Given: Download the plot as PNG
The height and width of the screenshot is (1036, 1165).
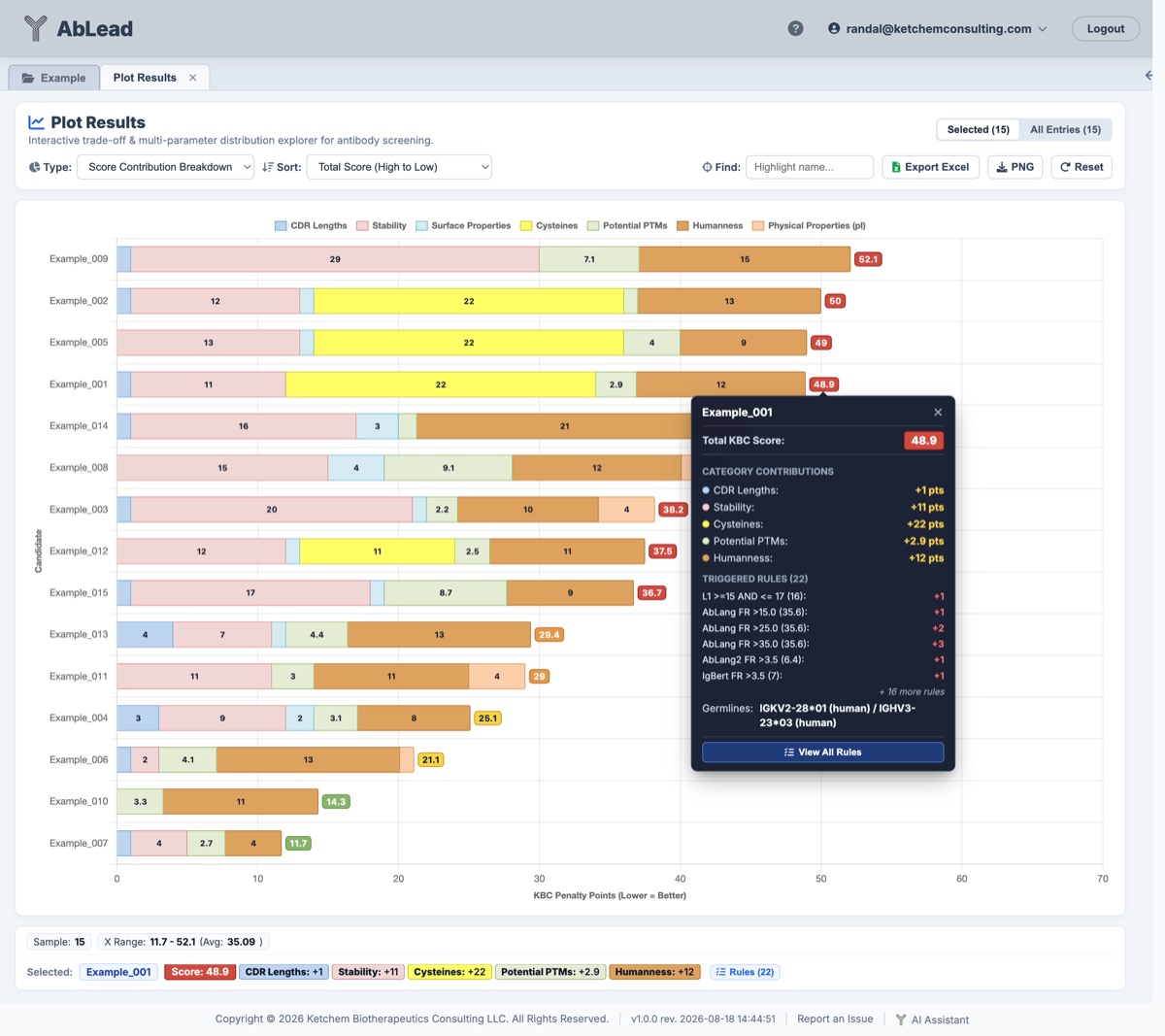Looking at the screenshot, I should (x=1015, y=167).
